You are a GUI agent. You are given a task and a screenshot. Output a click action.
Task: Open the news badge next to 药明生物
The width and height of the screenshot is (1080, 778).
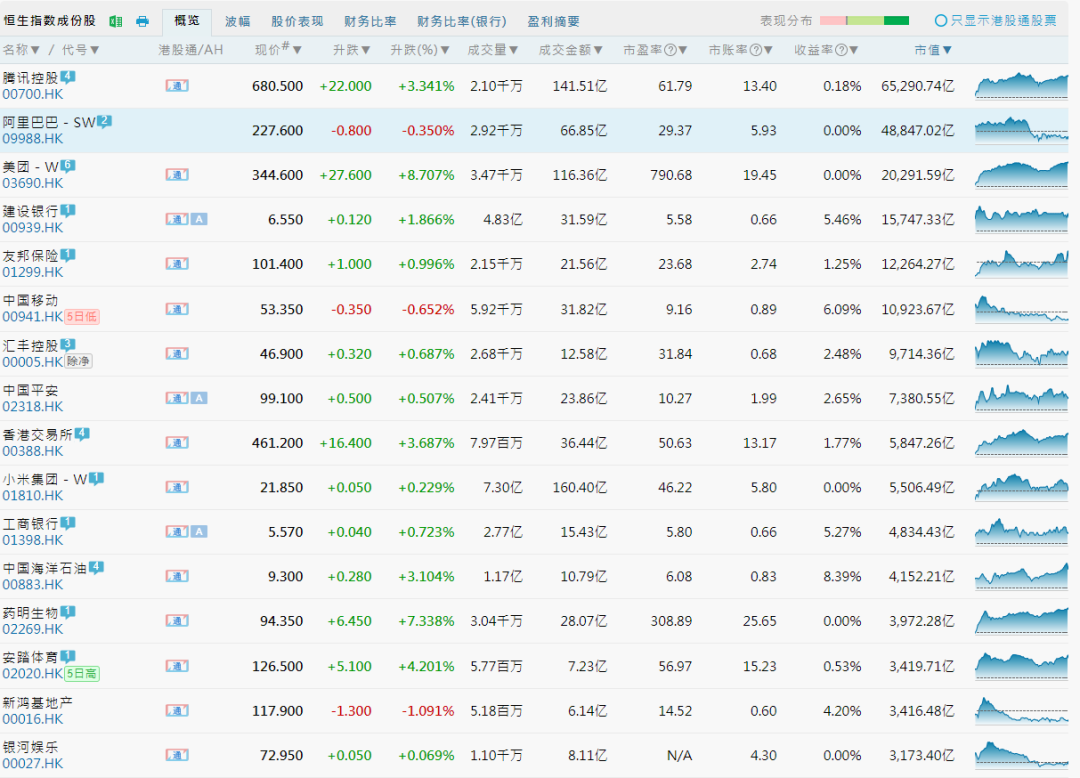68,612
